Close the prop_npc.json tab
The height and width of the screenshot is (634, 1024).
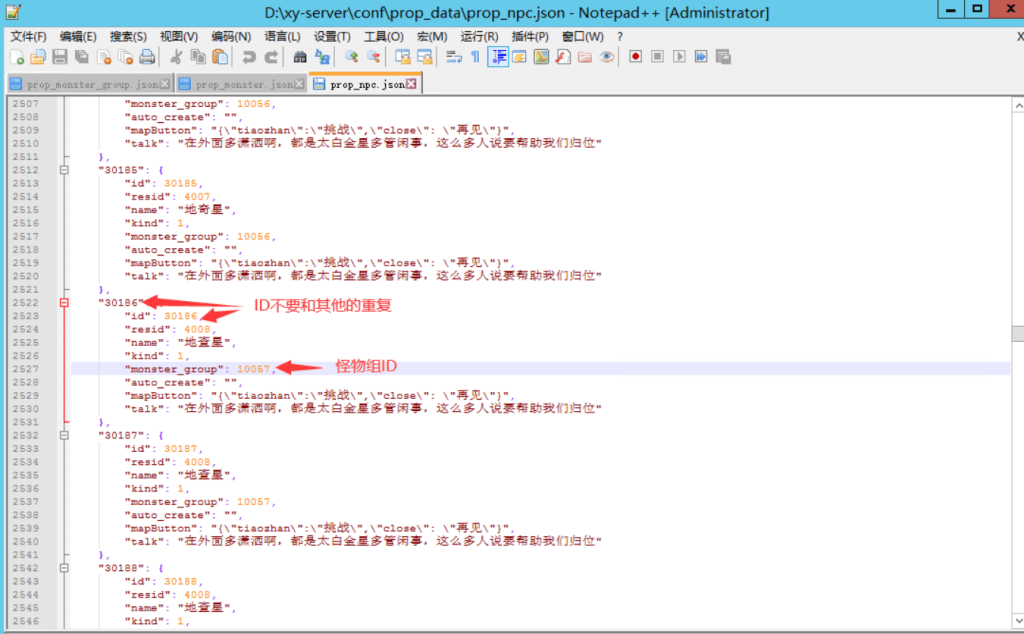coord(411,85)
